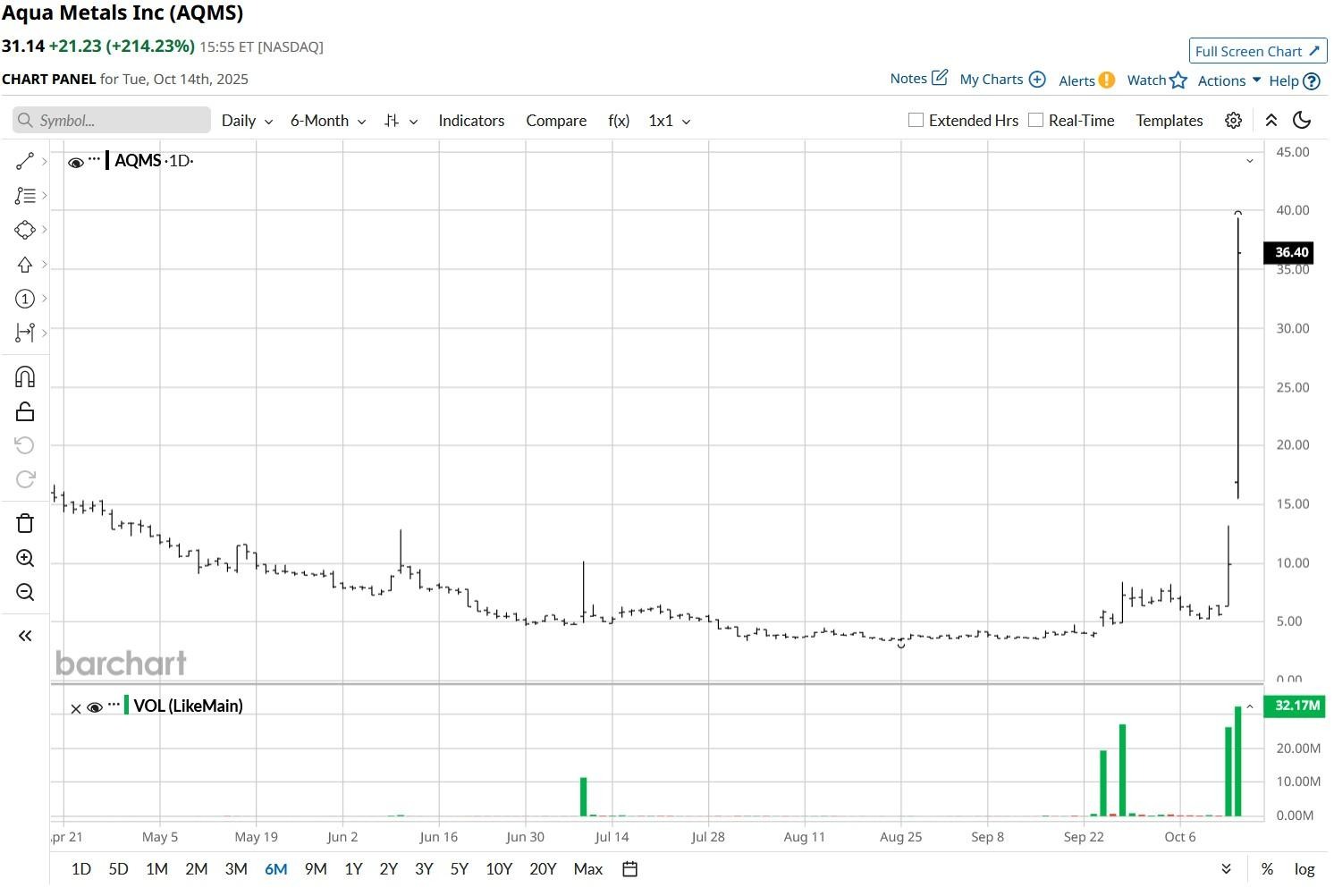Enable the Real-Time checkbox
The height and width of the screenshot is (896, 1334).
click(1035, 120)
